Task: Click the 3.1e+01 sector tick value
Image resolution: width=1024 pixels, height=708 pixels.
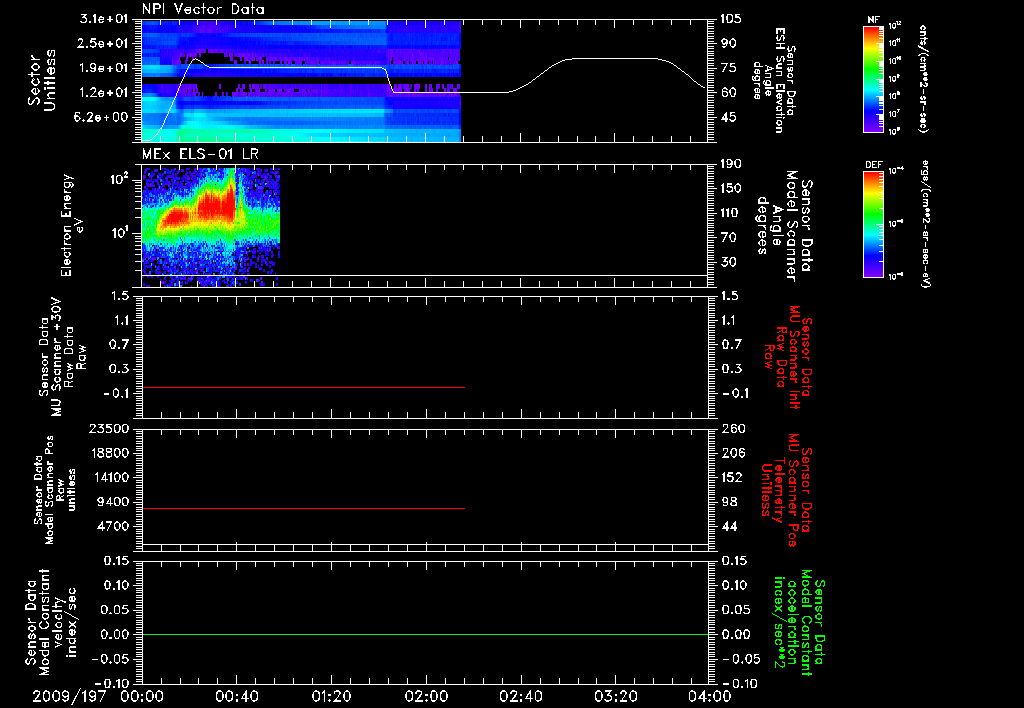Action: pos(103,19)
